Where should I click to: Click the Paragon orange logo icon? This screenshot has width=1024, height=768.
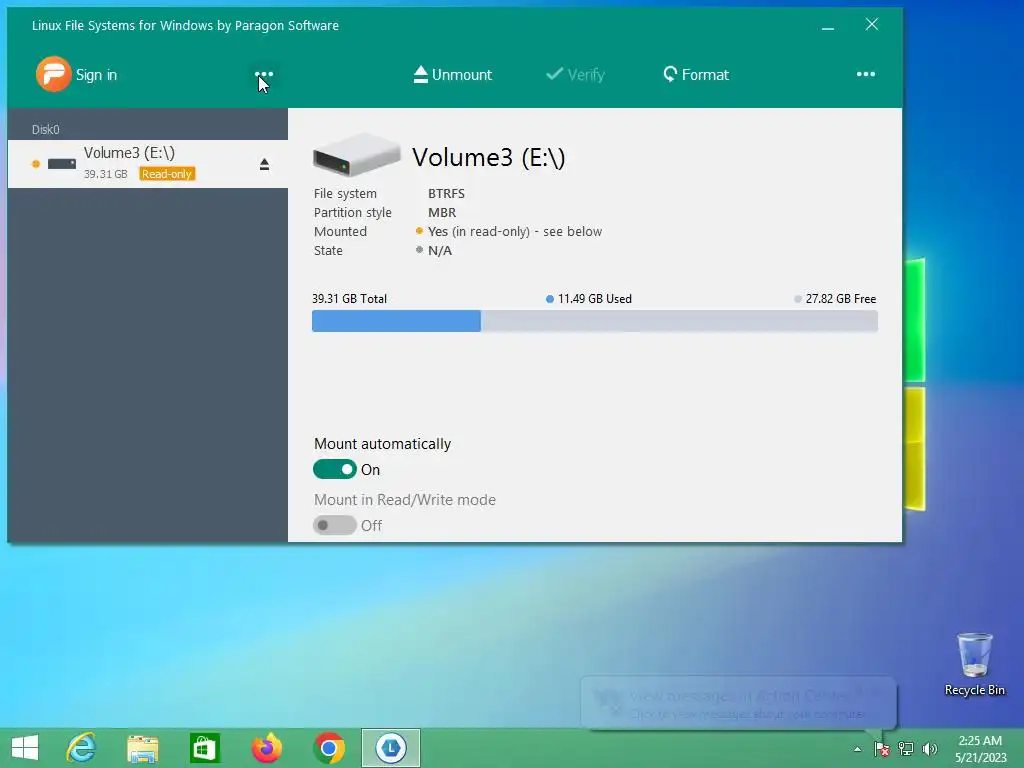(53, 74)
